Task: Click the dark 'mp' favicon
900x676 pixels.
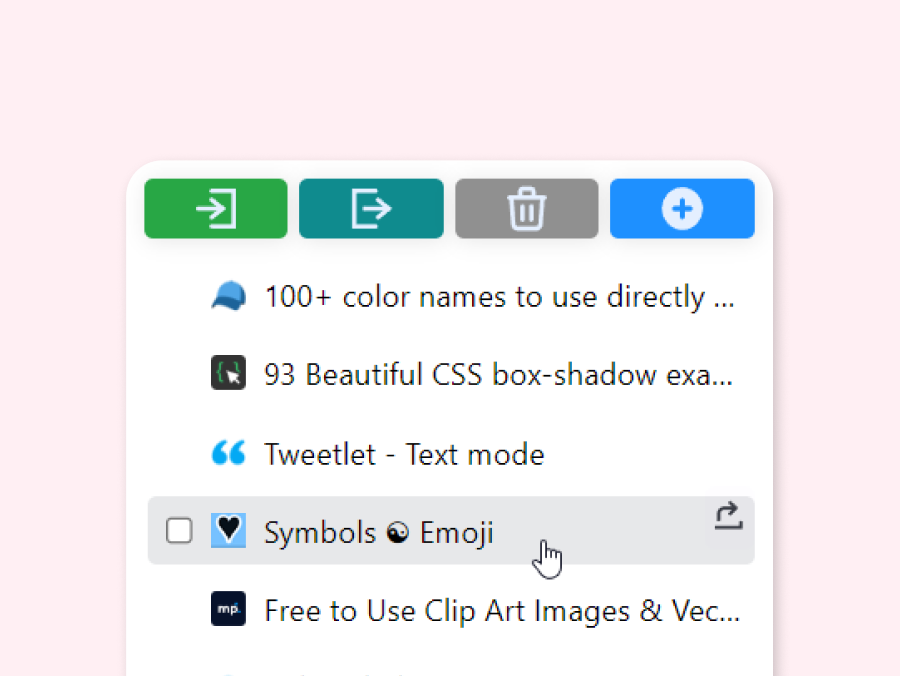Action: tap(228, 608)
